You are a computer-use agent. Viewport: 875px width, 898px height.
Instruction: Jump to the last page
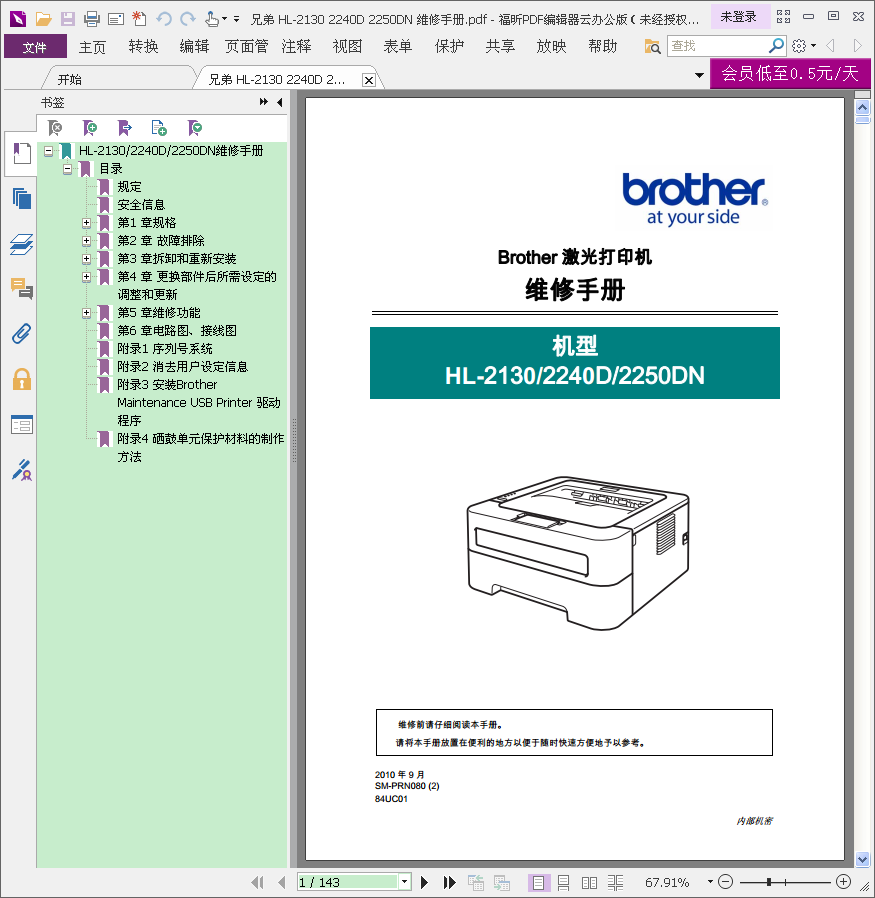(x=450, y=882)
